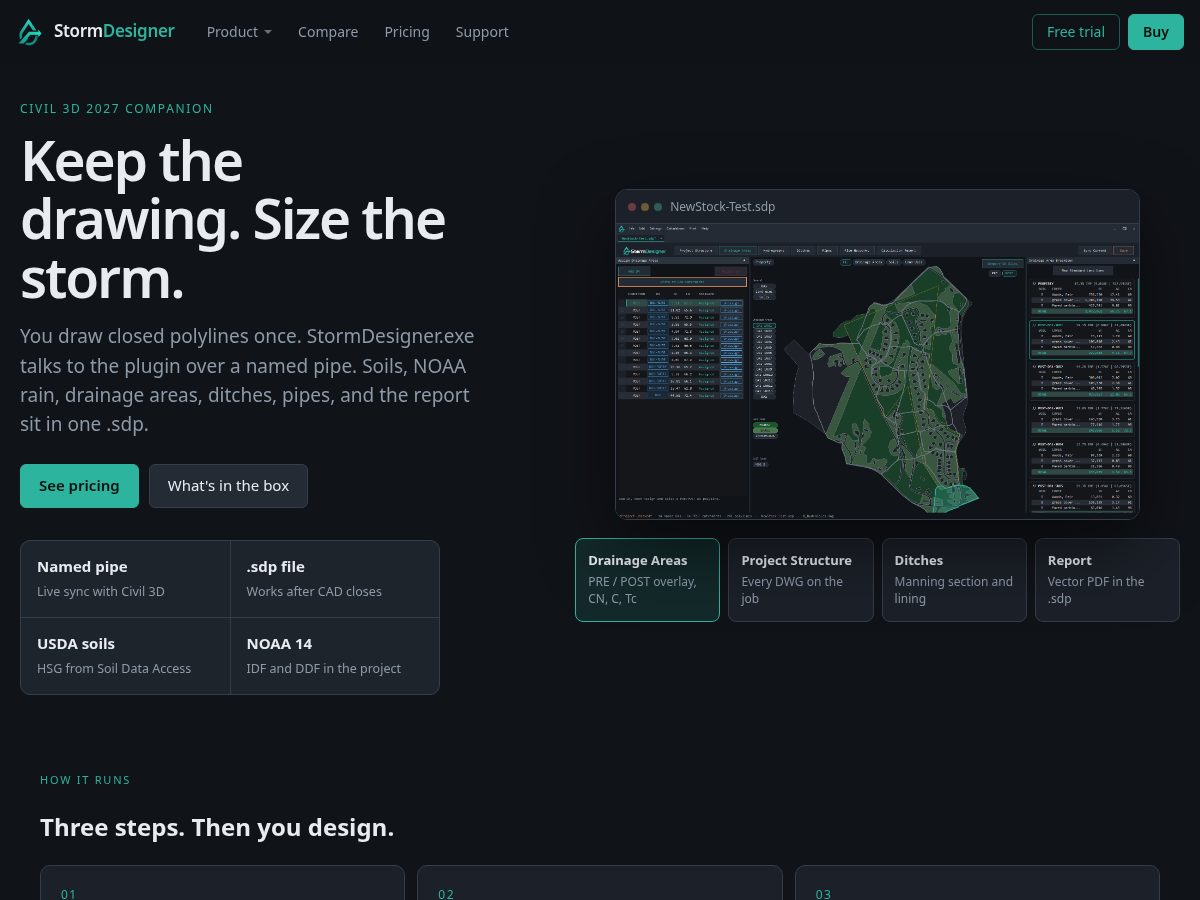Open the StormDesigner home link
Image resolution: width=1200 pixels, height=900 pixels.
97,32
